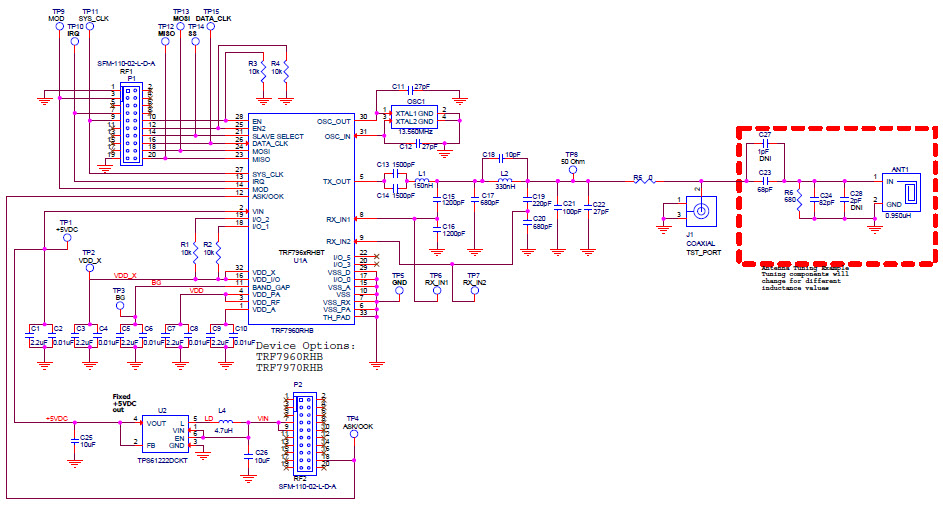Select the R5 zero-ohm resistor

tap(641, 180)
